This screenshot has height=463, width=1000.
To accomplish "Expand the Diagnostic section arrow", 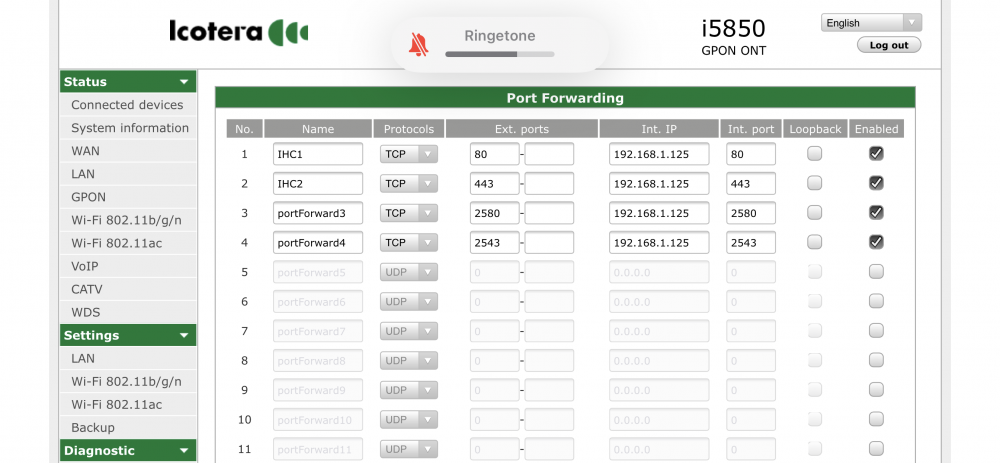I will coord(184,451).
